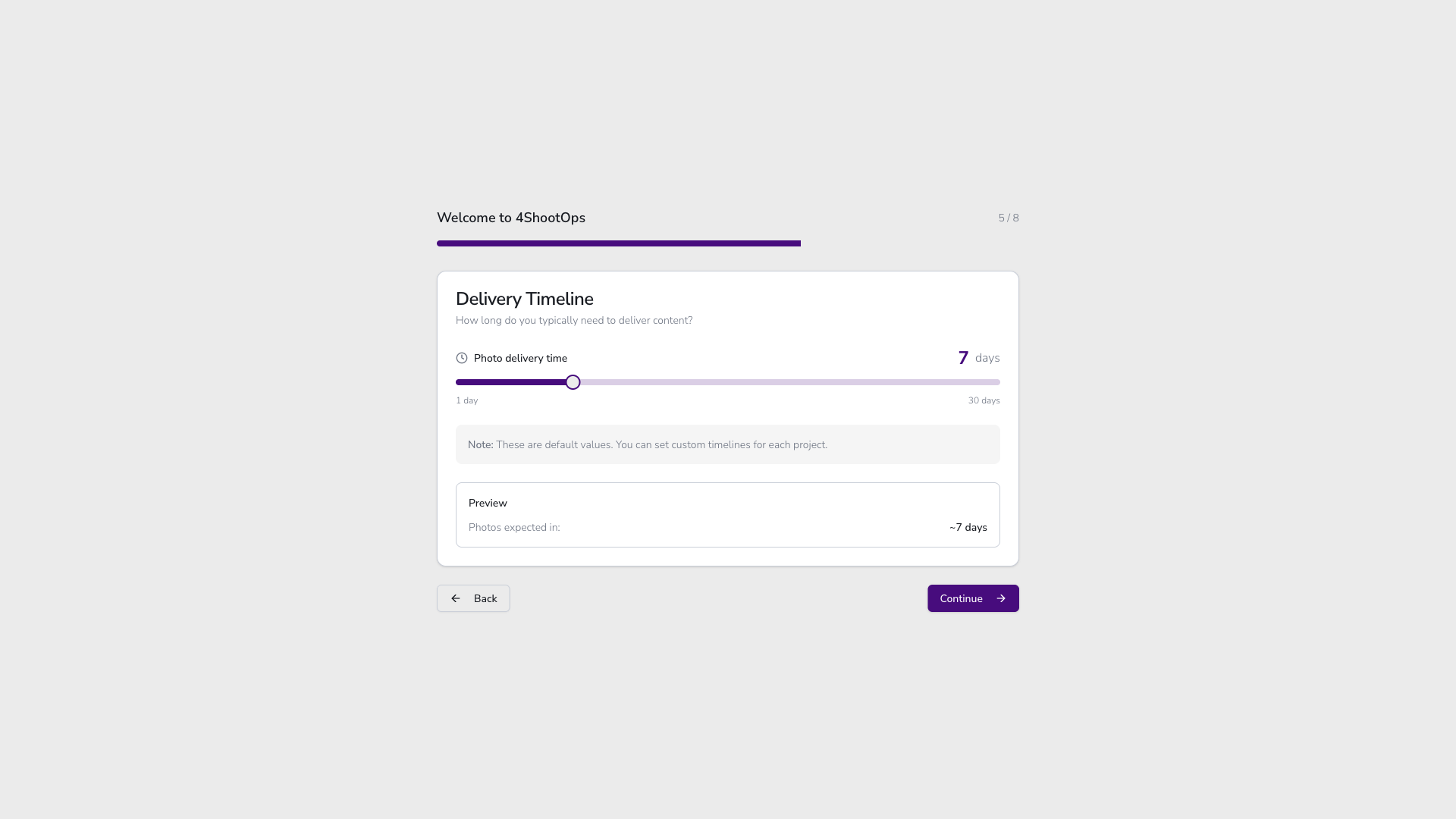Viewport: 1456px width, 819px height.
Task: Click the 'Photo delivery time' label
Action: click(520, 358)
